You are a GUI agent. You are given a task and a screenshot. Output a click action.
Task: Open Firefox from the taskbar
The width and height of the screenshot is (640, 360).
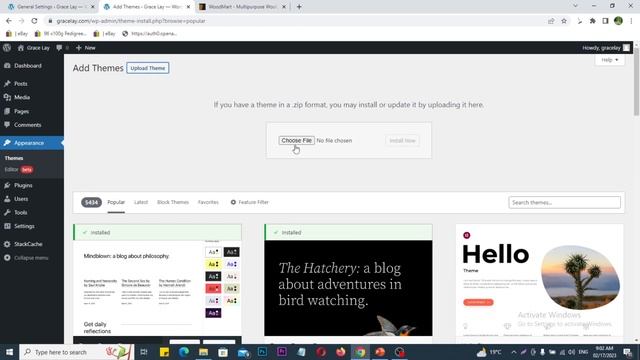pyautogui.click(x=340, y=352)
